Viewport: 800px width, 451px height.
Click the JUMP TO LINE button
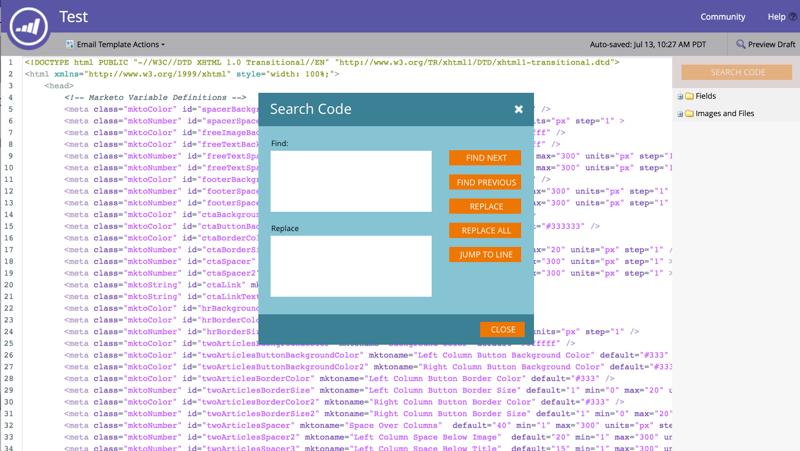click(x=485, y=255)
